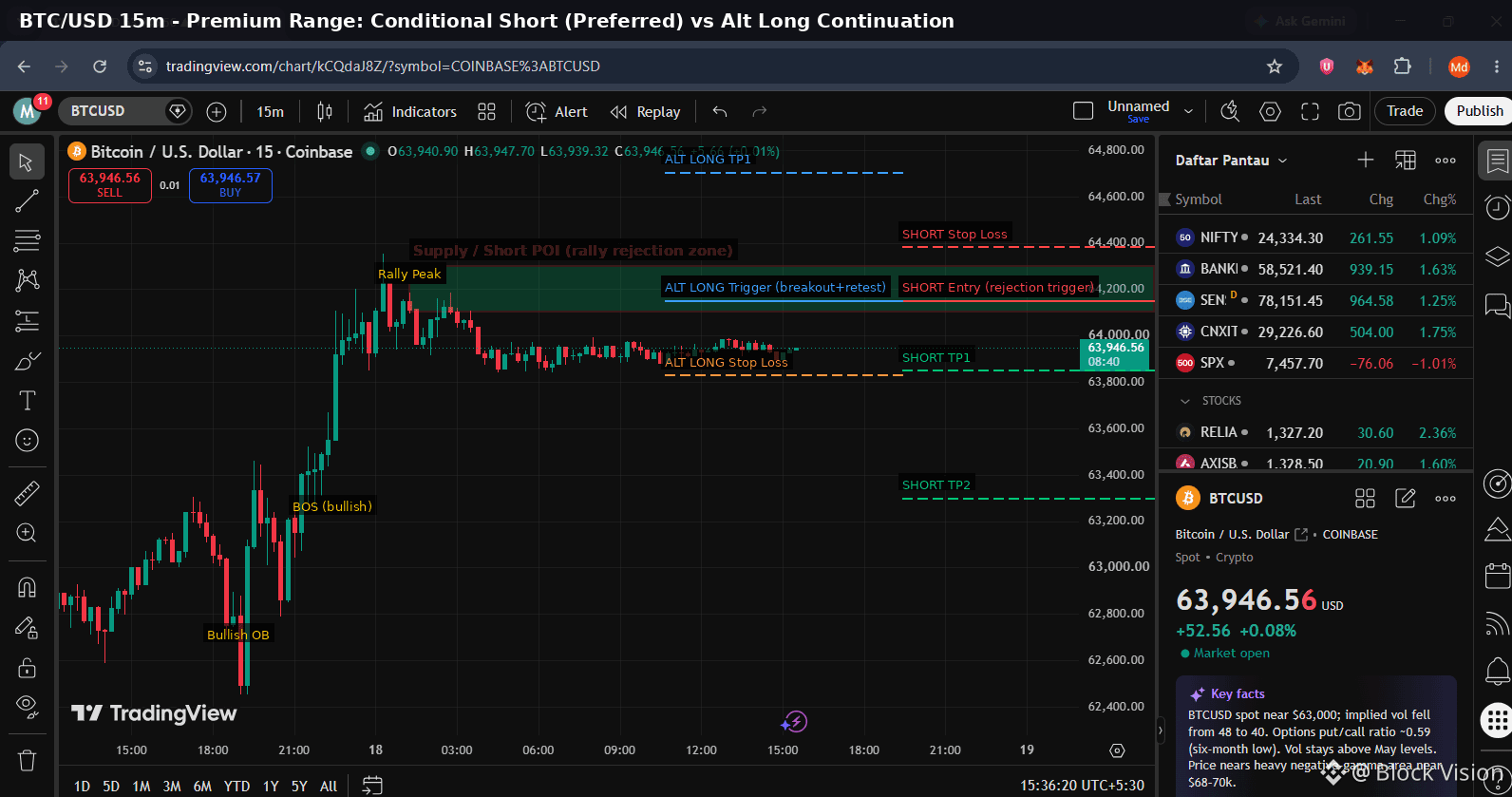Open the Fibonacci retracement tools
Image resolution: width=1512 pixels, height=797 pixels.
pyautogui.click(x=27, y=240)
